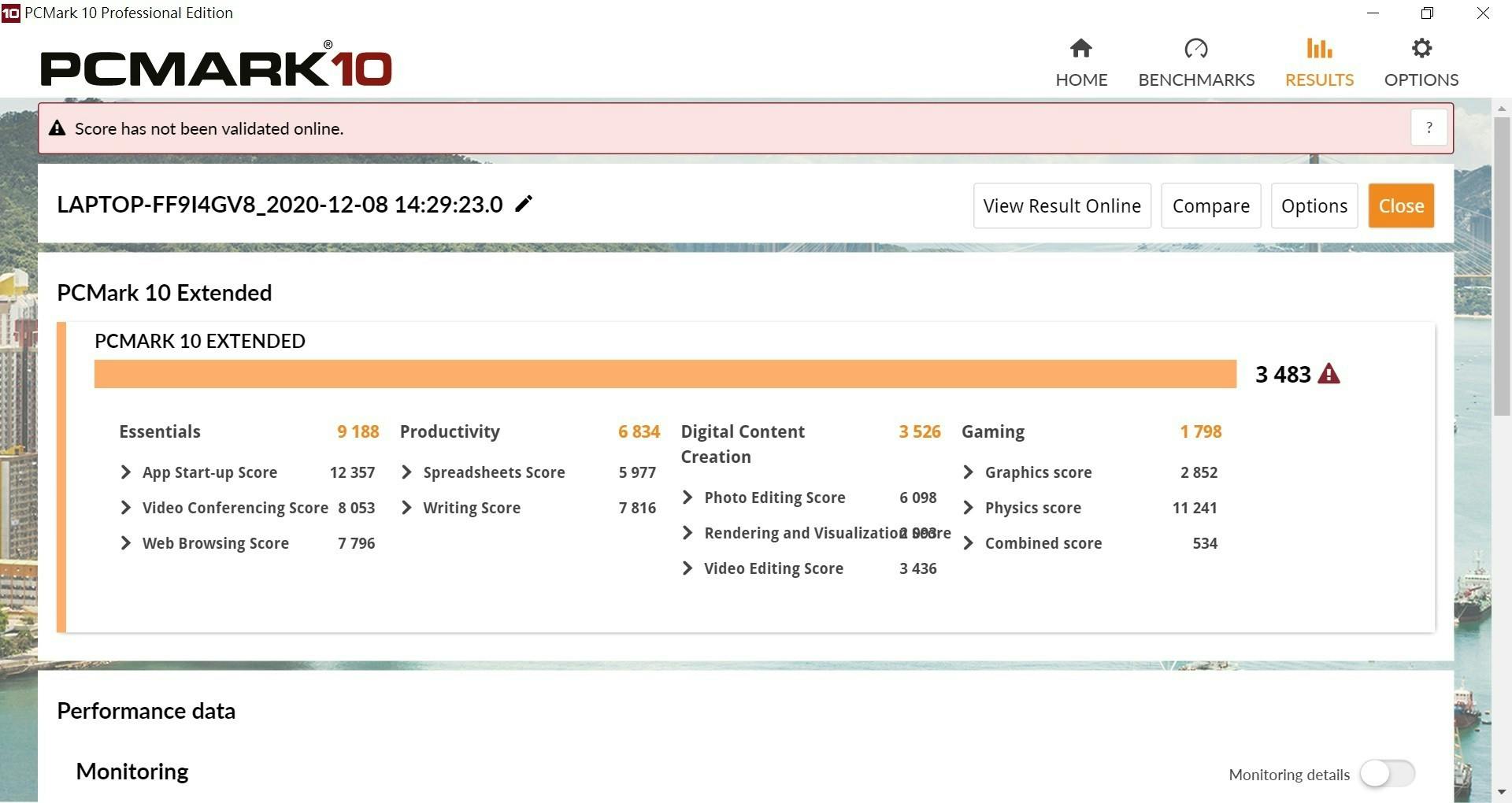This screenshot has height=803, width=1512.
Task: Toggle Monitoring details switch
Action: pos(1388,774)
